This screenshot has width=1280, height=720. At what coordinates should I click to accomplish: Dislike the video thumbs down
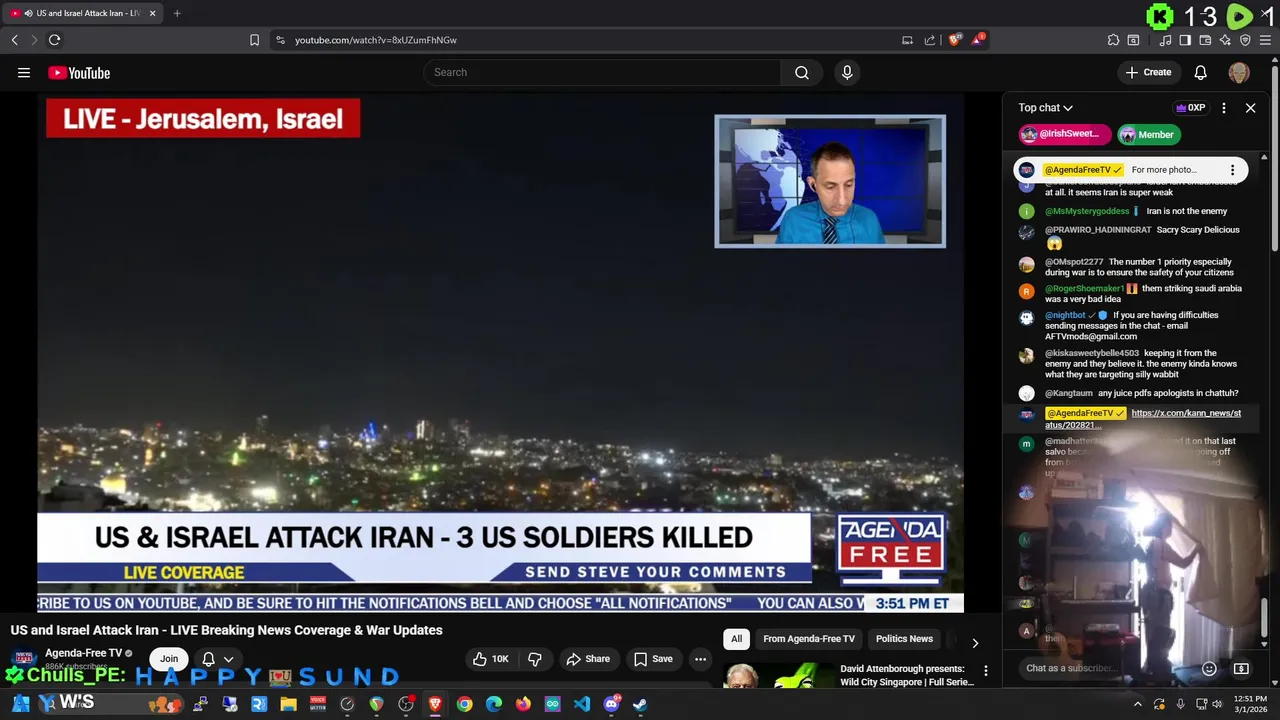(535, 659)
